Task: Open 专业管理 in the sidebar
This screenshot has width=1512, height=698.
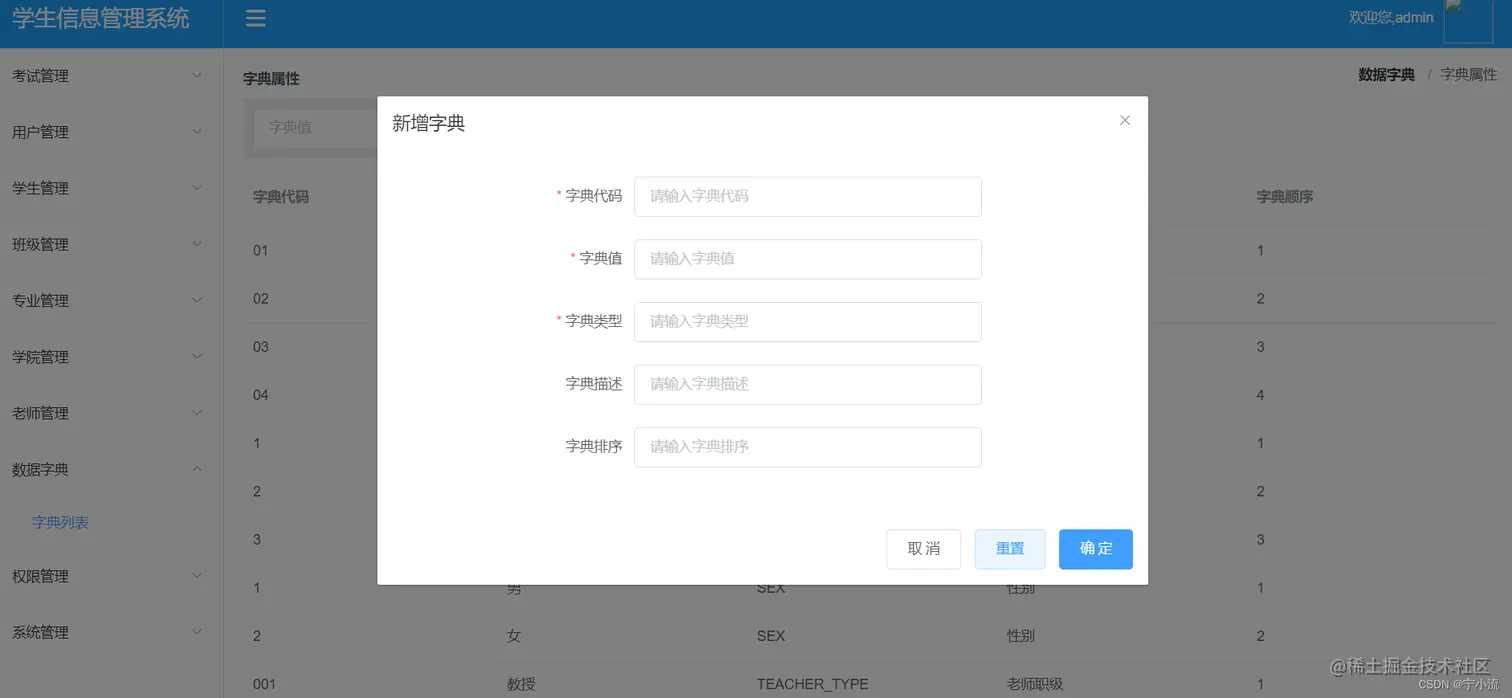Action: point(111,300)
